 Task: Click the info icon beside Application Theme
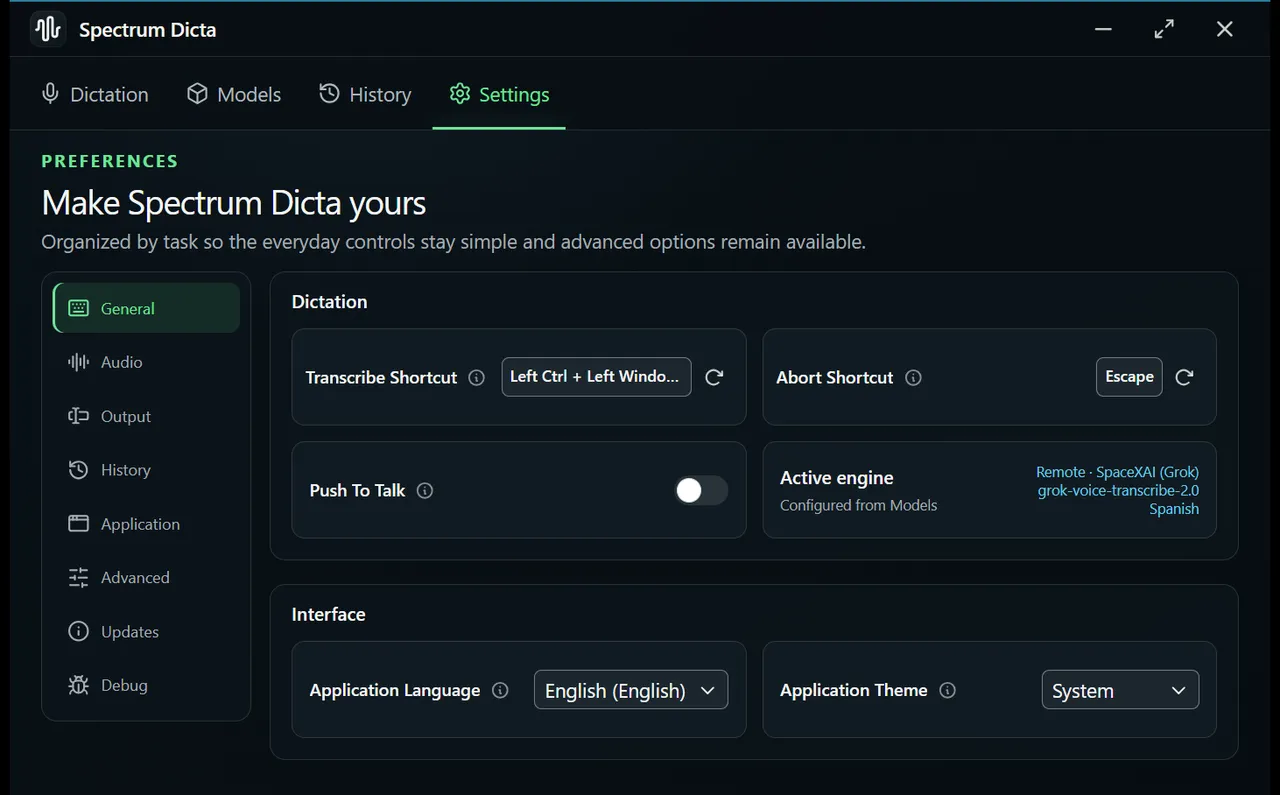click(x=948, y=690)
